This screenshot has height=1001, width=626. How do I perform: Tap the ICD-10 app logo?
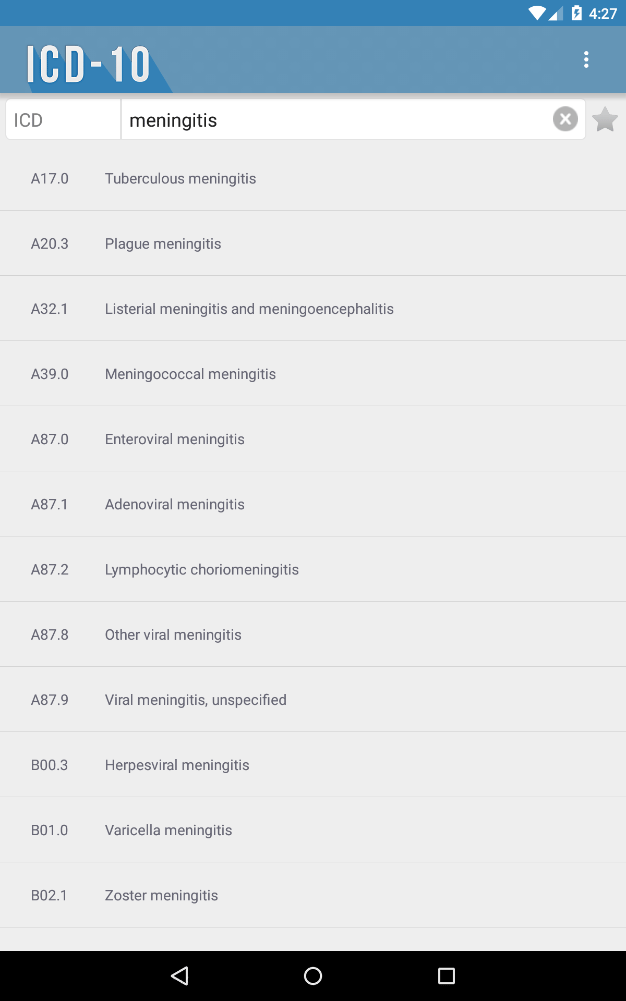89,64
